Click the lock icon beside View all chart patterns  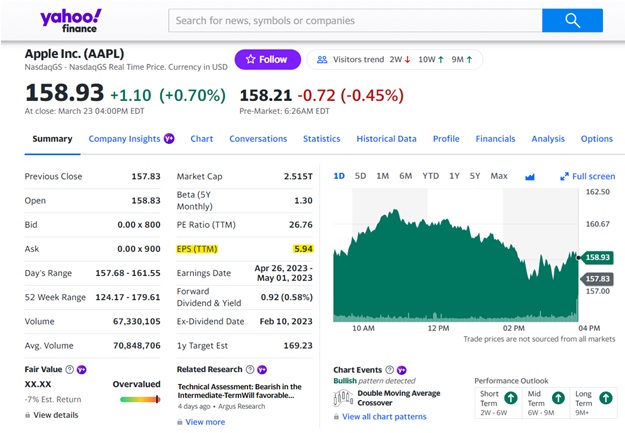[336, 417]
